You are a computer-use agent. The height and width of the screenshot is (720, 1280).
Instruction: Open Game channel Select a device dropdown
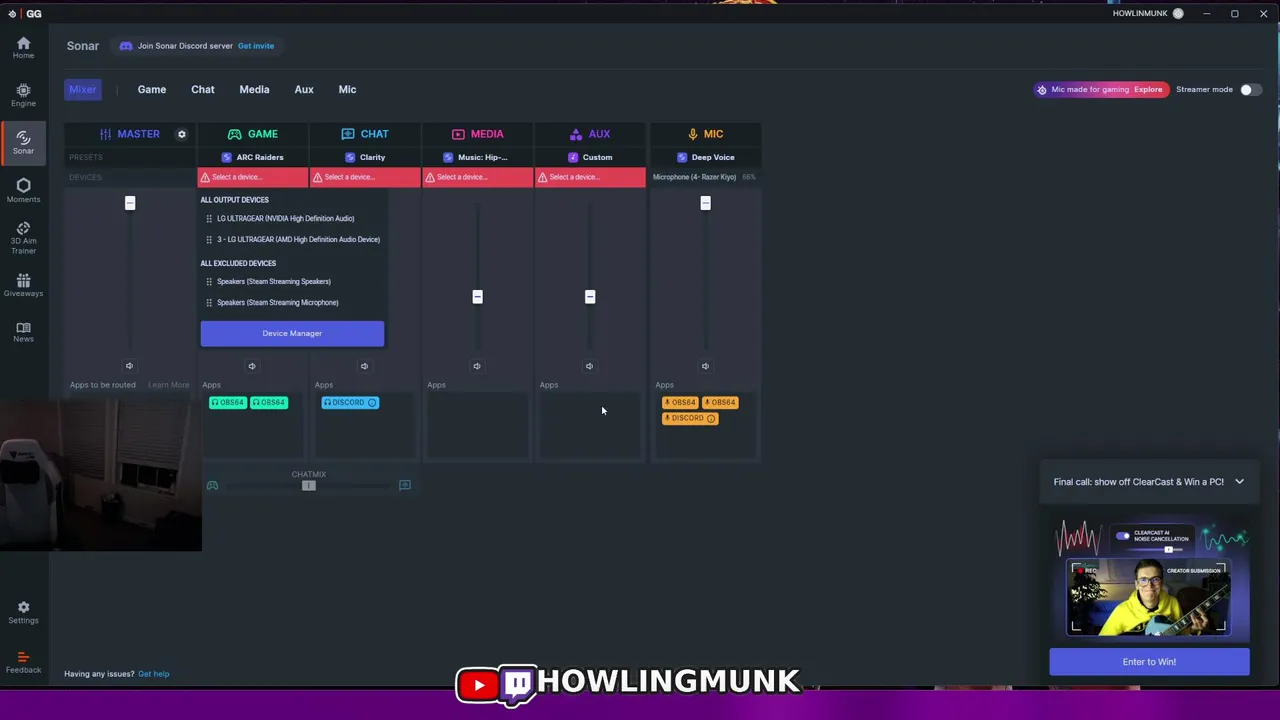click(x=253, y=177)
